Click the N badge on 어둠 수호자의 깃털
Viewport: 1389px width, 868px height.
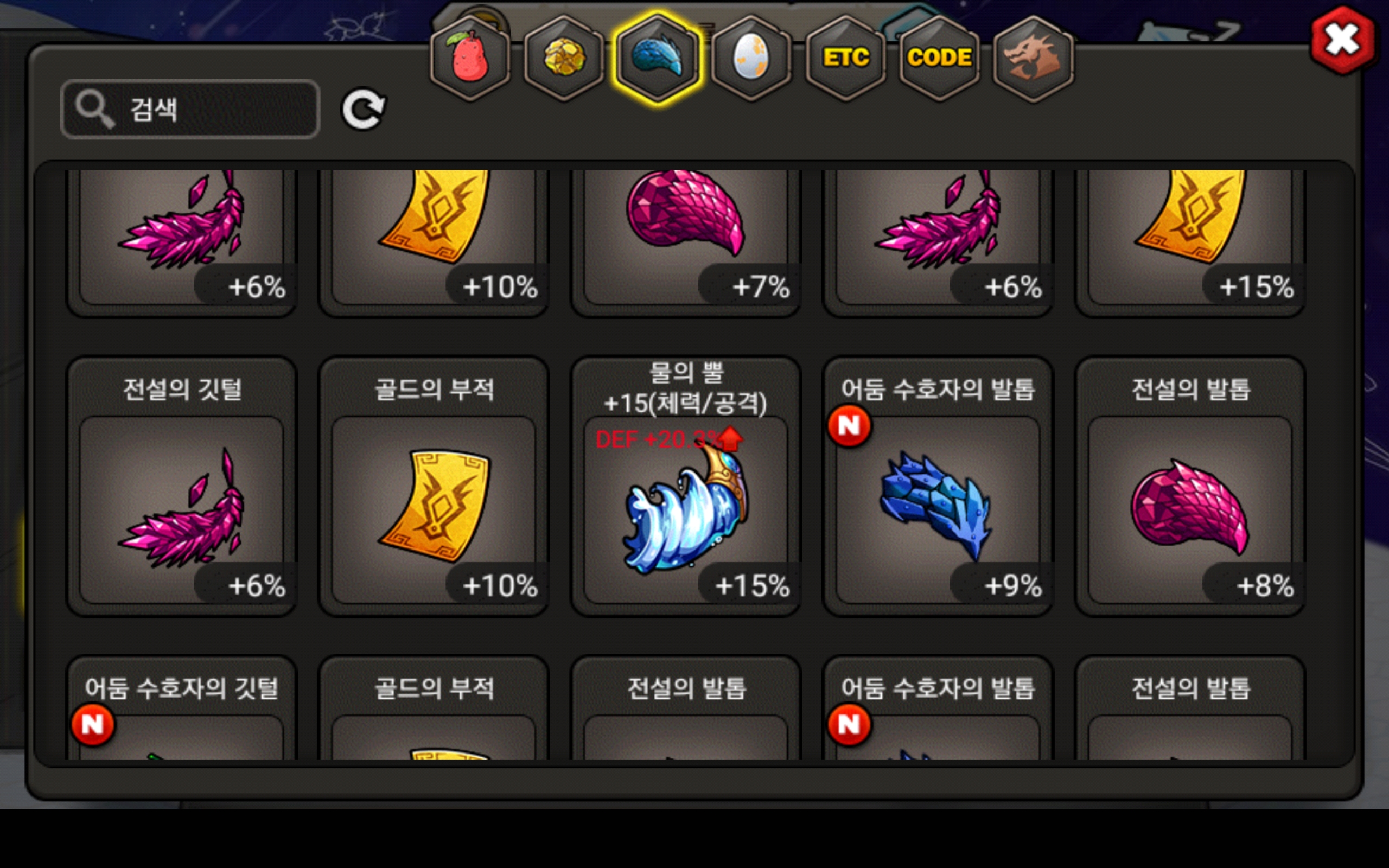tap(93, 725)
